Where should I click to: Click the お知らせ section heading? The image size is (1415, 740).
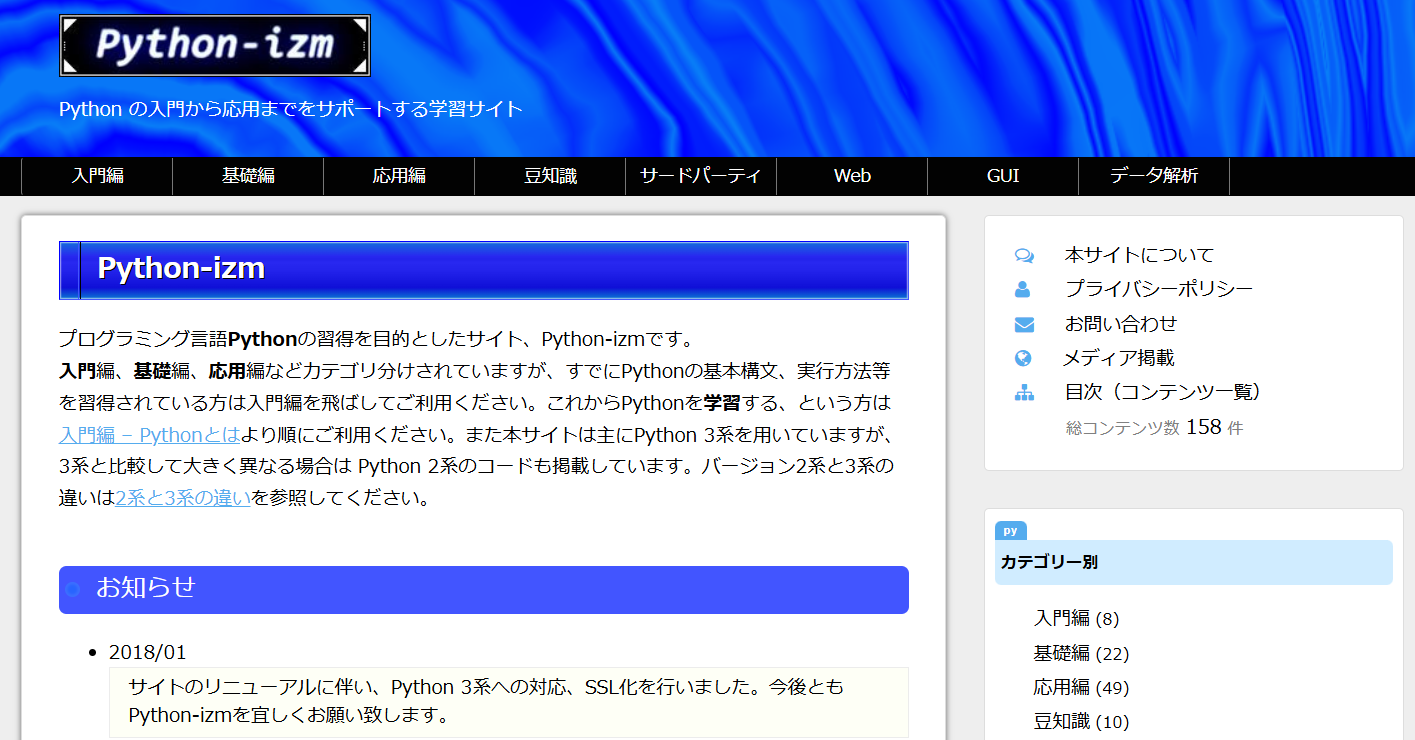pos(146,588)
